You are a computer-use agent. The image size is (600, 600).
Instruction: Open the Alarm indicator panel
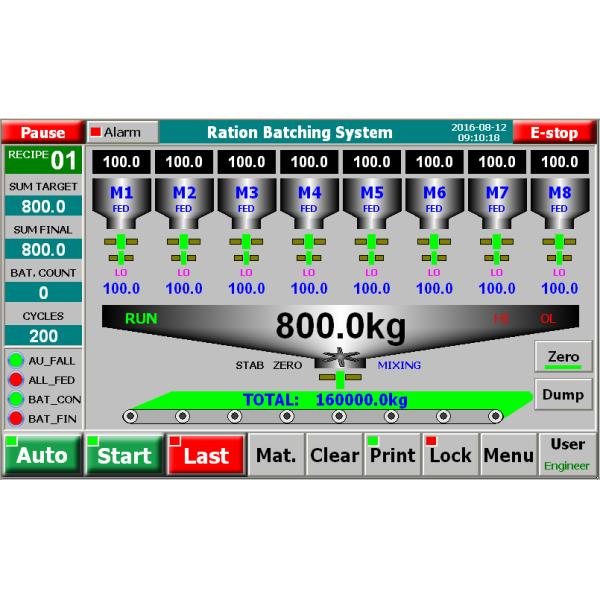click(x=122, y=132)
